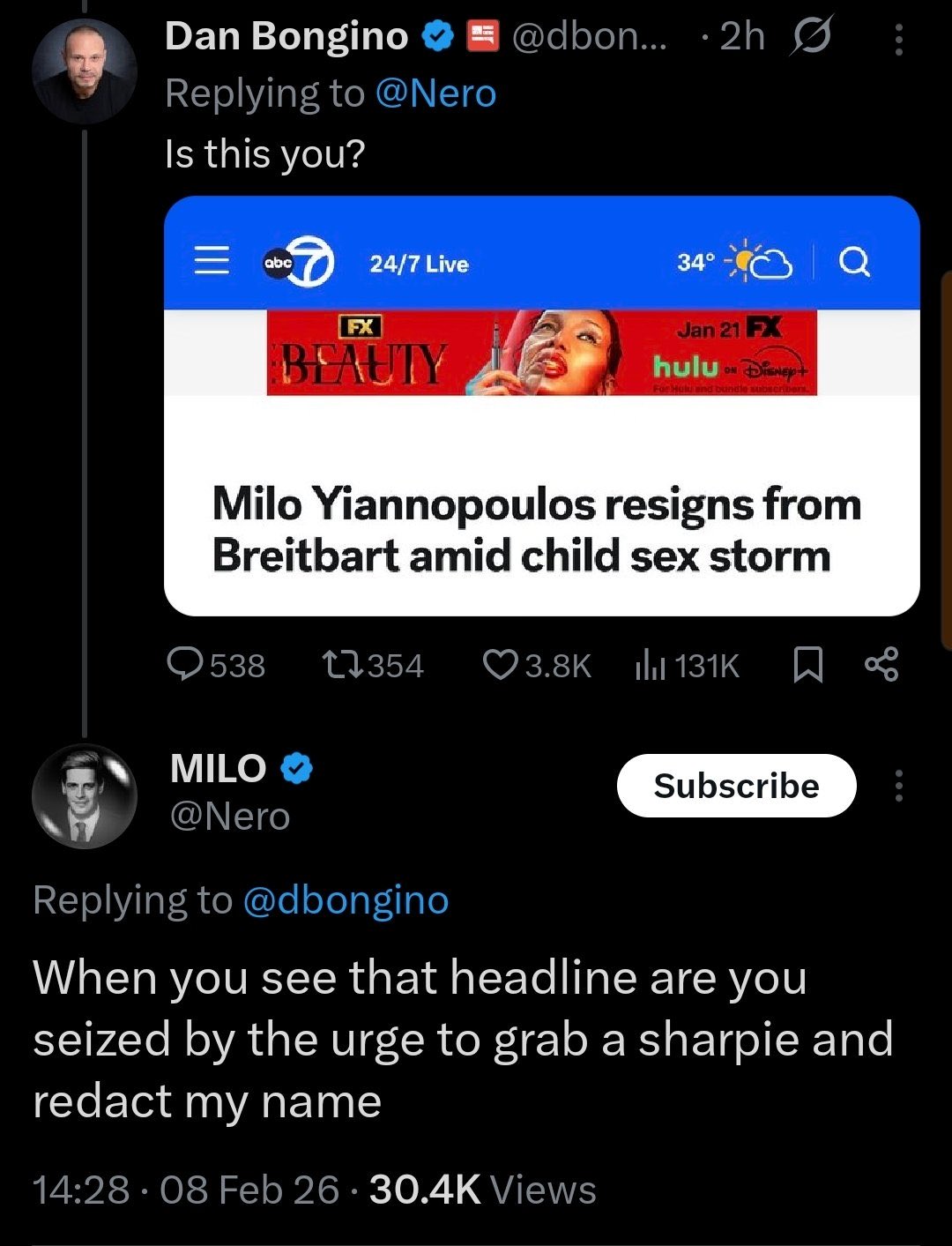Open Dan Bongino's profile picture
The image size is (952, 1246).
[x=85, y=70]
